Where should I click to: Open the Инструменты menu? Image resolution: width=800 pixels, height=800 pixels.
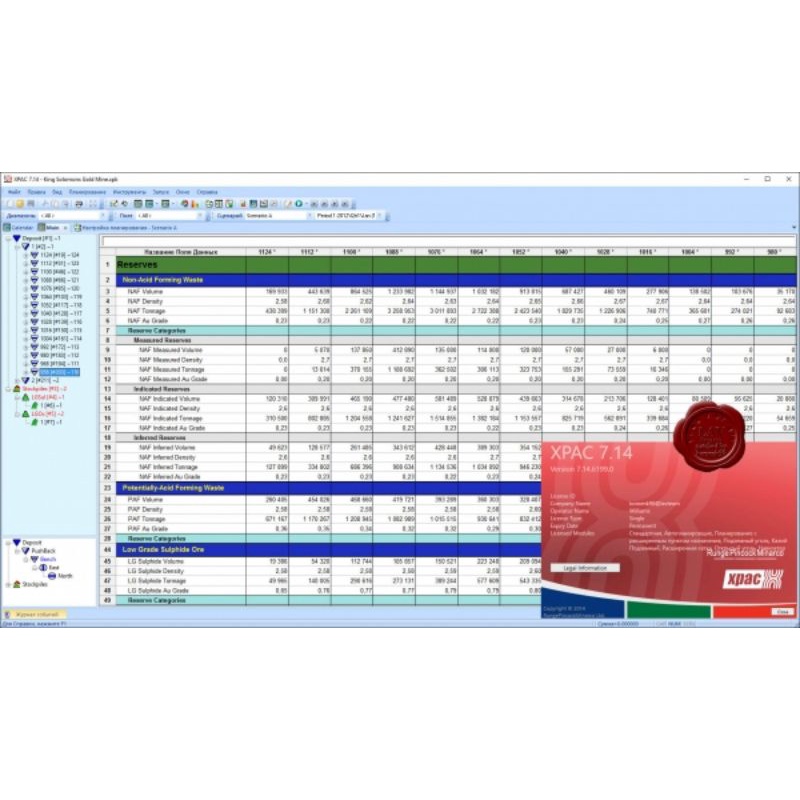130,192
